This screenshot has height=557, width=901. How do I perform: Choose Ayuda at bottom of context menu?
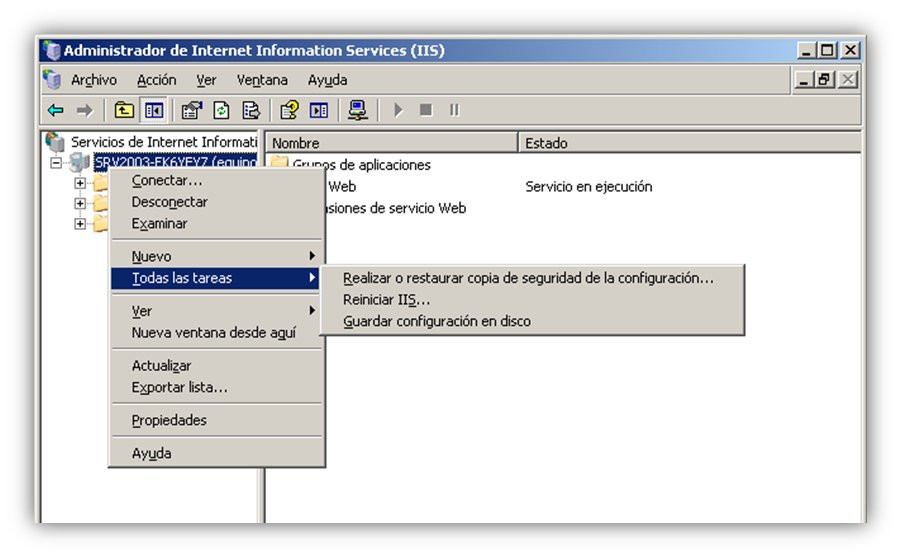[x=217, y=454]
